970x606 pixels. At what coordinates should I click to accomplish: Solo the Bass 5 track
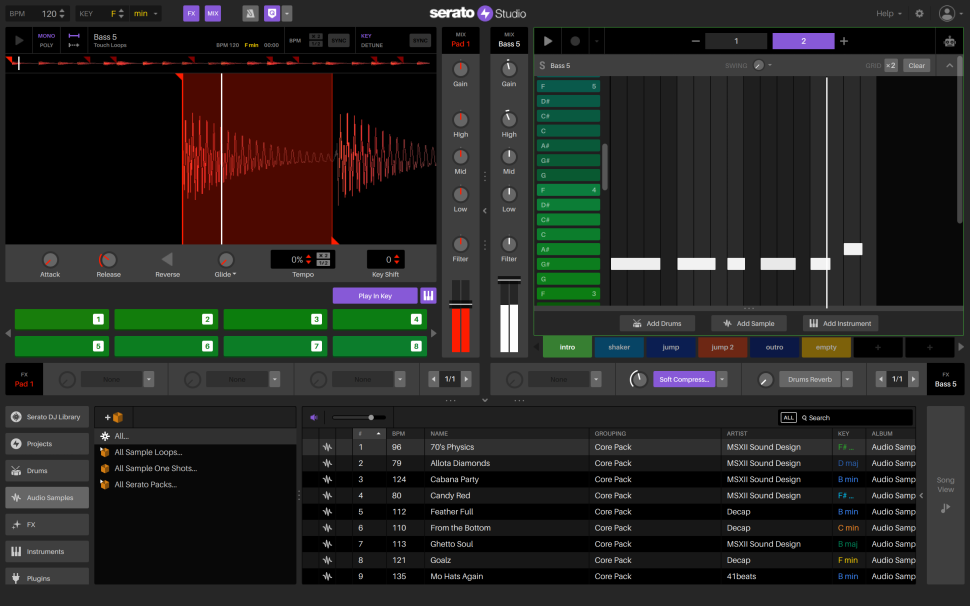(x=542, y=65)
